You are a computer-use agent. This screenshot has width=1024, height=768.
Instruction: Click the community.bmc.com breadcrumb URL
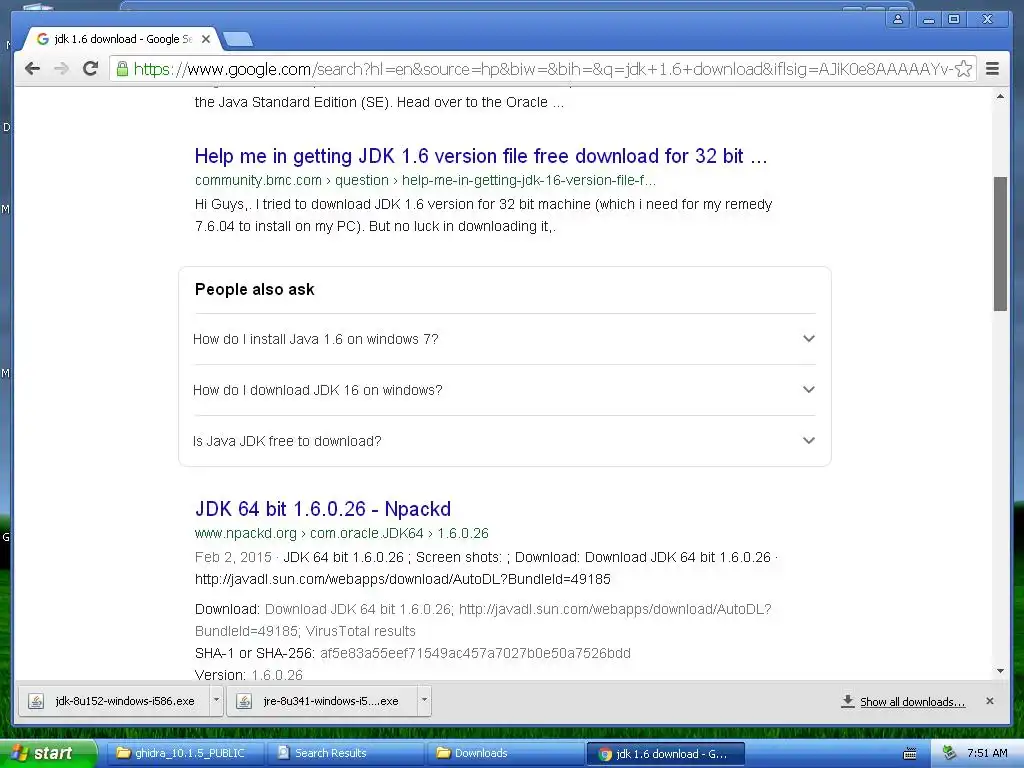tap(425, 180)
